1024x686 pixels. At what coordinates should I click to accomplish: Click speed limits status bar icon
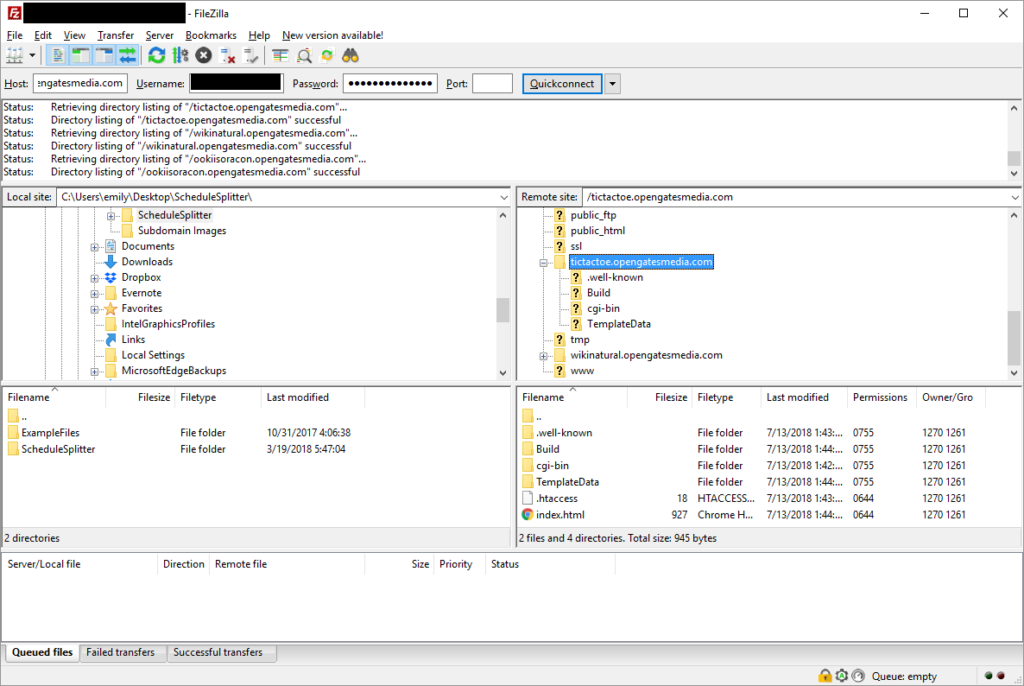pyautogui.click(x=859, y=676)
